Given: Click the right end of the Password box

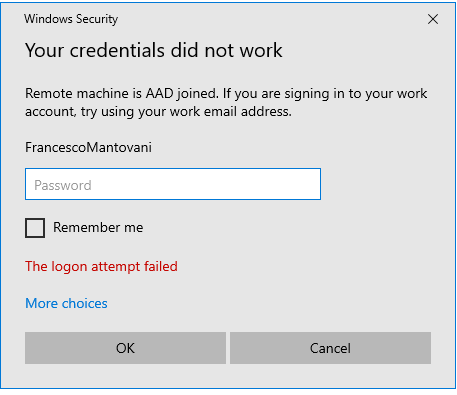Looking at the screenshot, I should coord(310,184).
